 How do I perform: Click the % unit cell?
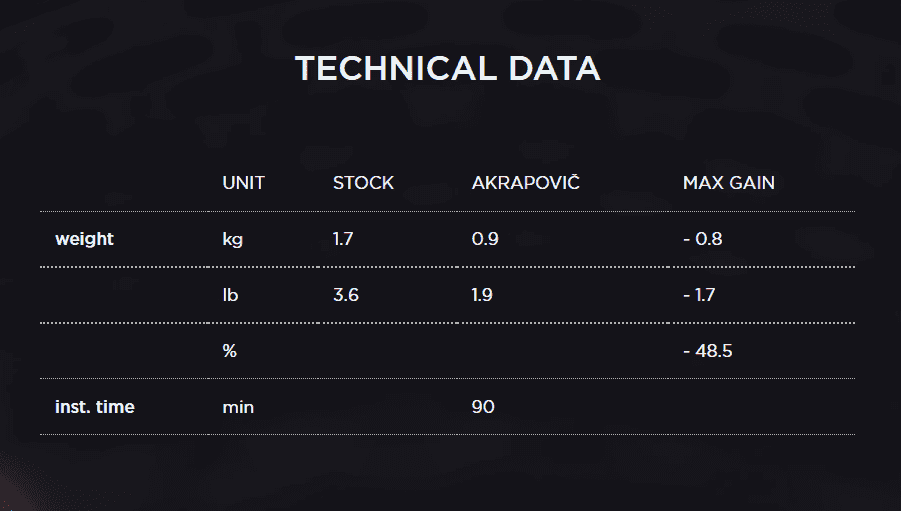click(x=229, y=351)
